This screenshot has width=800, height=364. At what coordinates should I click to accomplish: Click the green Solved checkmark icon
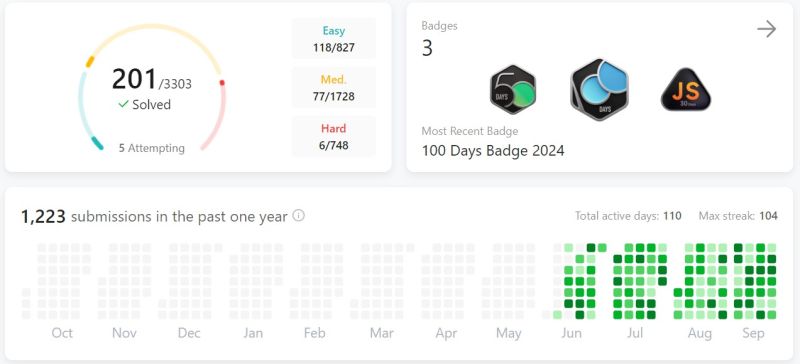pyautogui.click(x=123, y=104)
